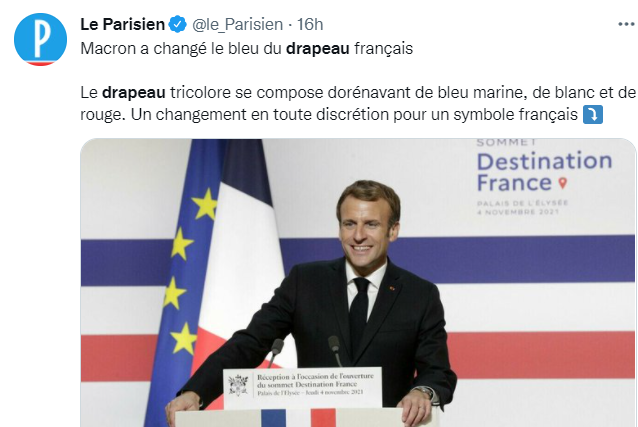Click the headline "Macron a changé le bleu"
This screenshot has height=427, width=638.
click(x=180, y=47)
